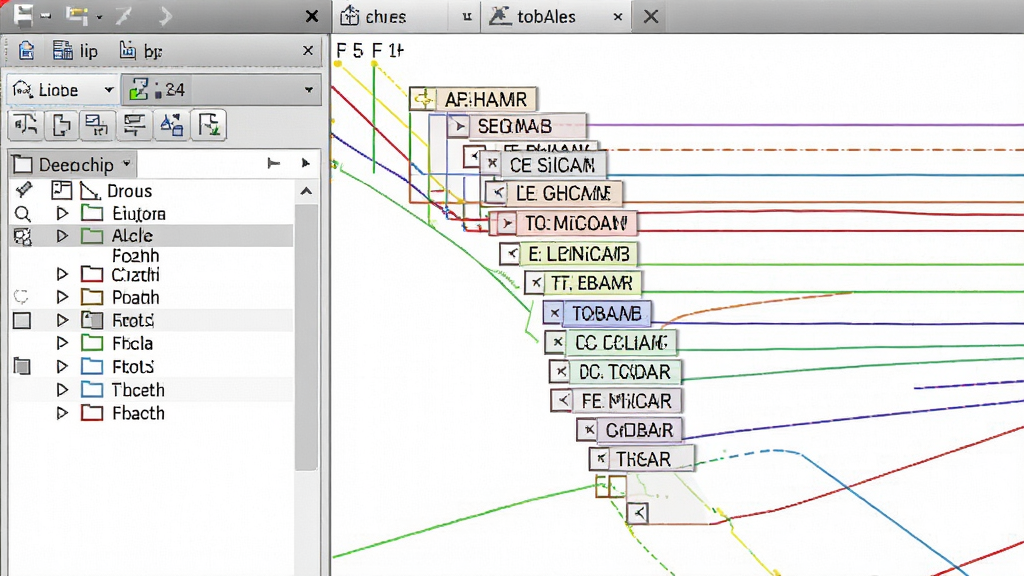The height and width of the screenshot is (576, 1024).
Task: Click the align-lines tool icon in toolbar row
Action: click(135, 124)
